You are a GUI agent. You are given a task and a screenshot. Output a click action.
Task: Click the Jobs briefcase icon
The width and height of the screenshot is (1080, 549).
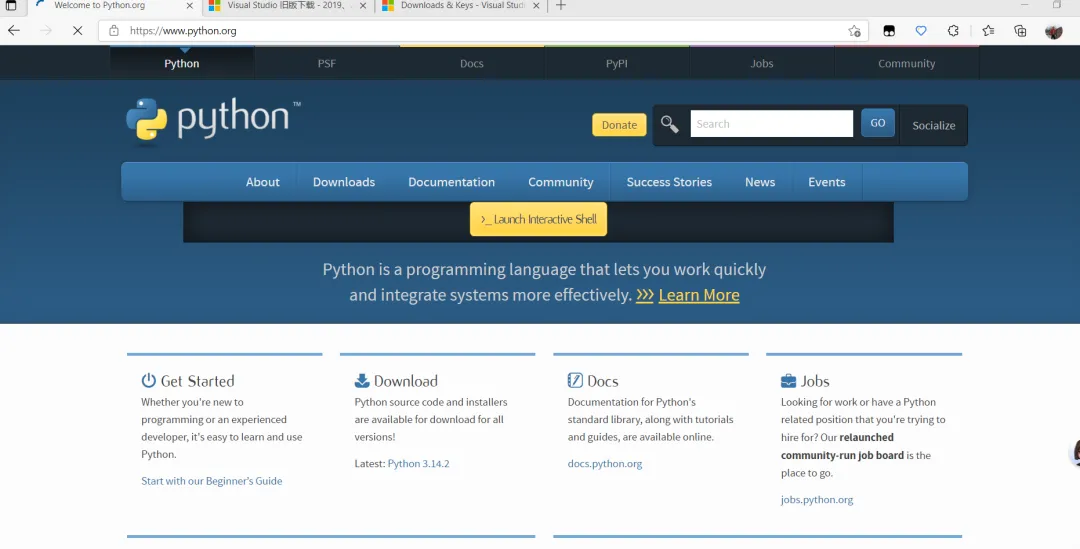[x=789, y=381]
